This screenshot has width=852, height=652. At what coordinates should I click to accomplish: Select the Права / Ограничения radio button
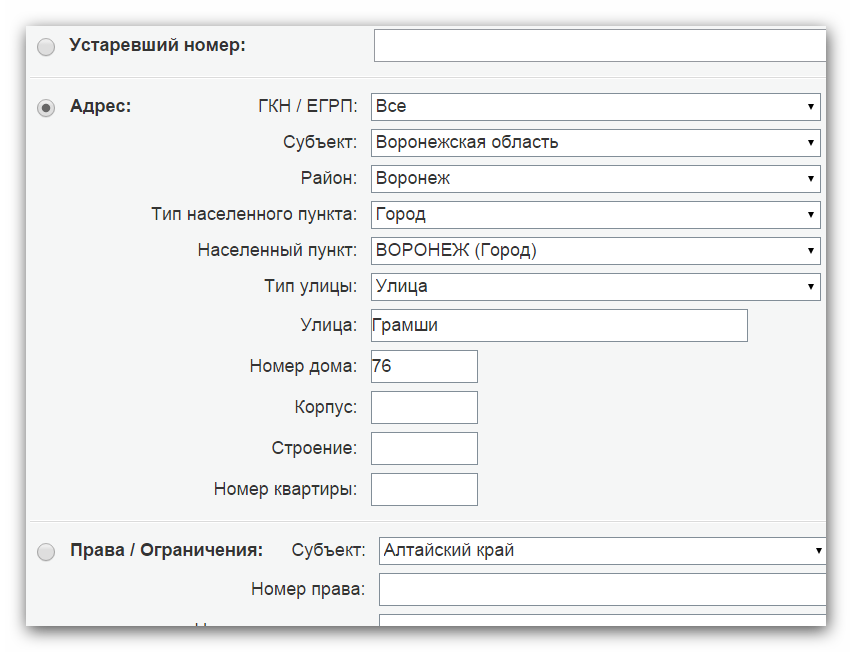point(46,552)
